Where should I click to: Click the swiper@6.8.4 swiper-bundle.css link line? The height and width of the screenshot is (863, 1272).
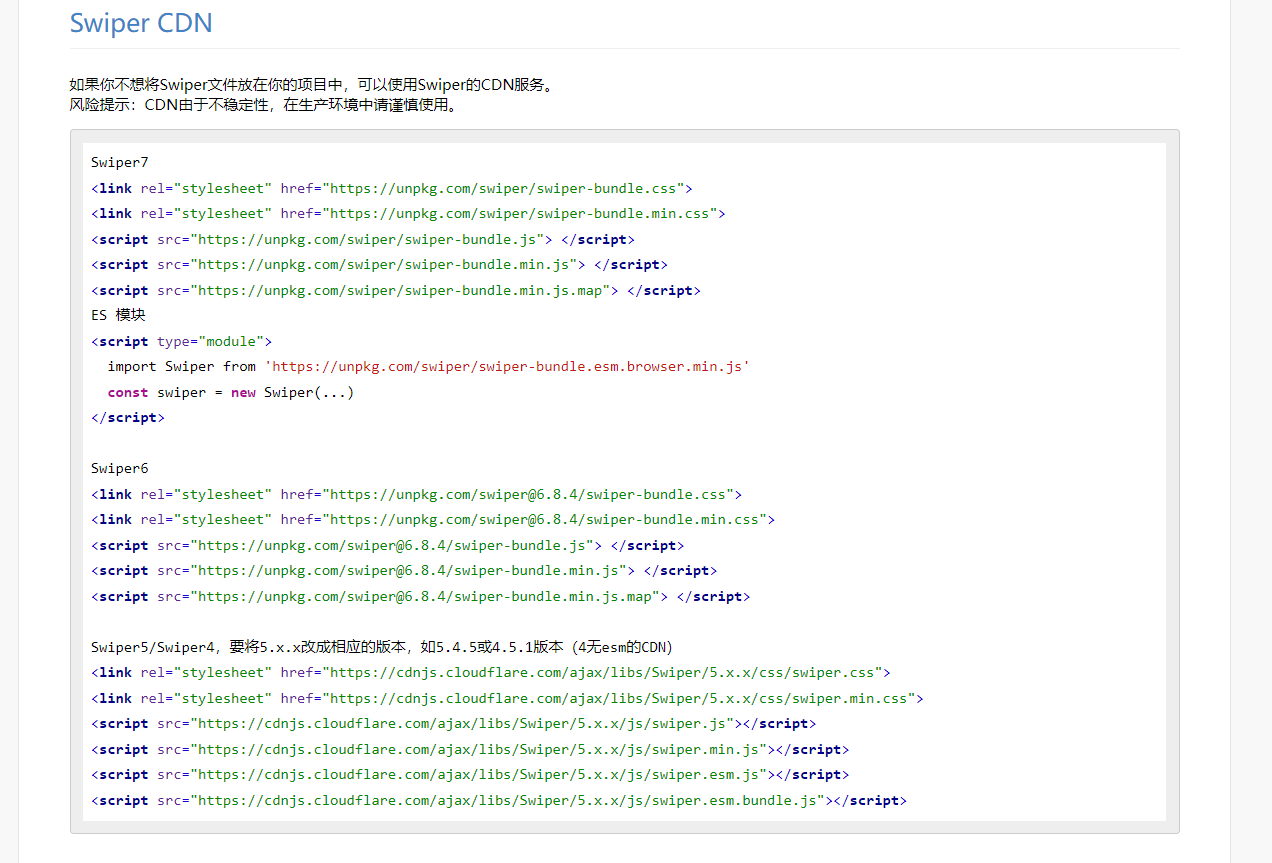417,494
